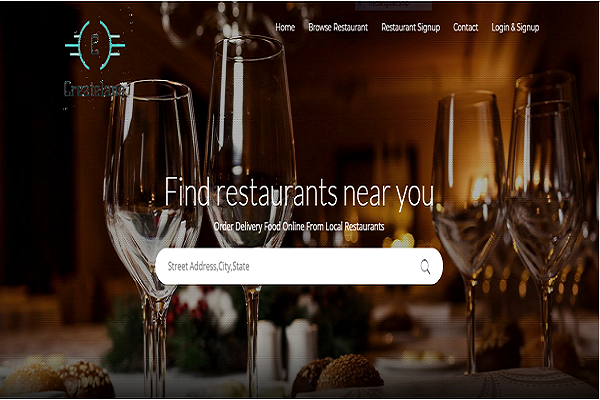Image resolution: width=600 pixels, height=400 pixels.
Task: Click the word 'Browse' in the navigation bar
Action: tap(320, 27)
